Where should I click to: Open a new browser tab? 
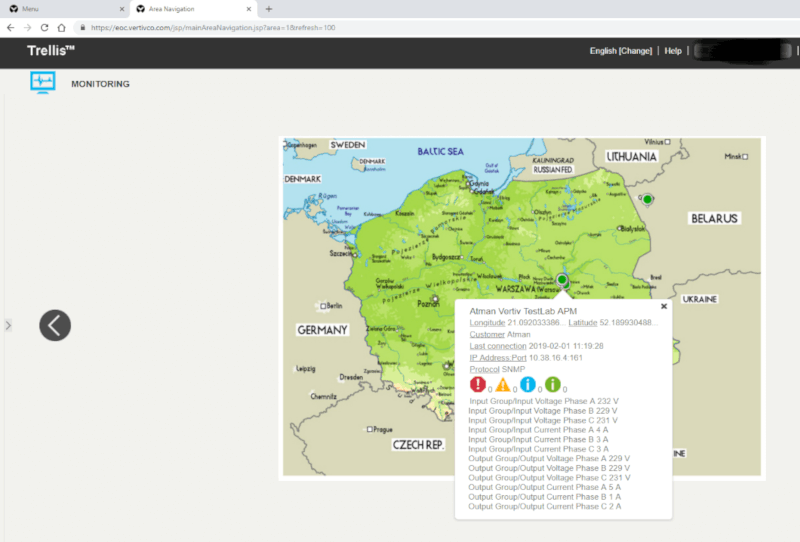(x=268, y=8)
